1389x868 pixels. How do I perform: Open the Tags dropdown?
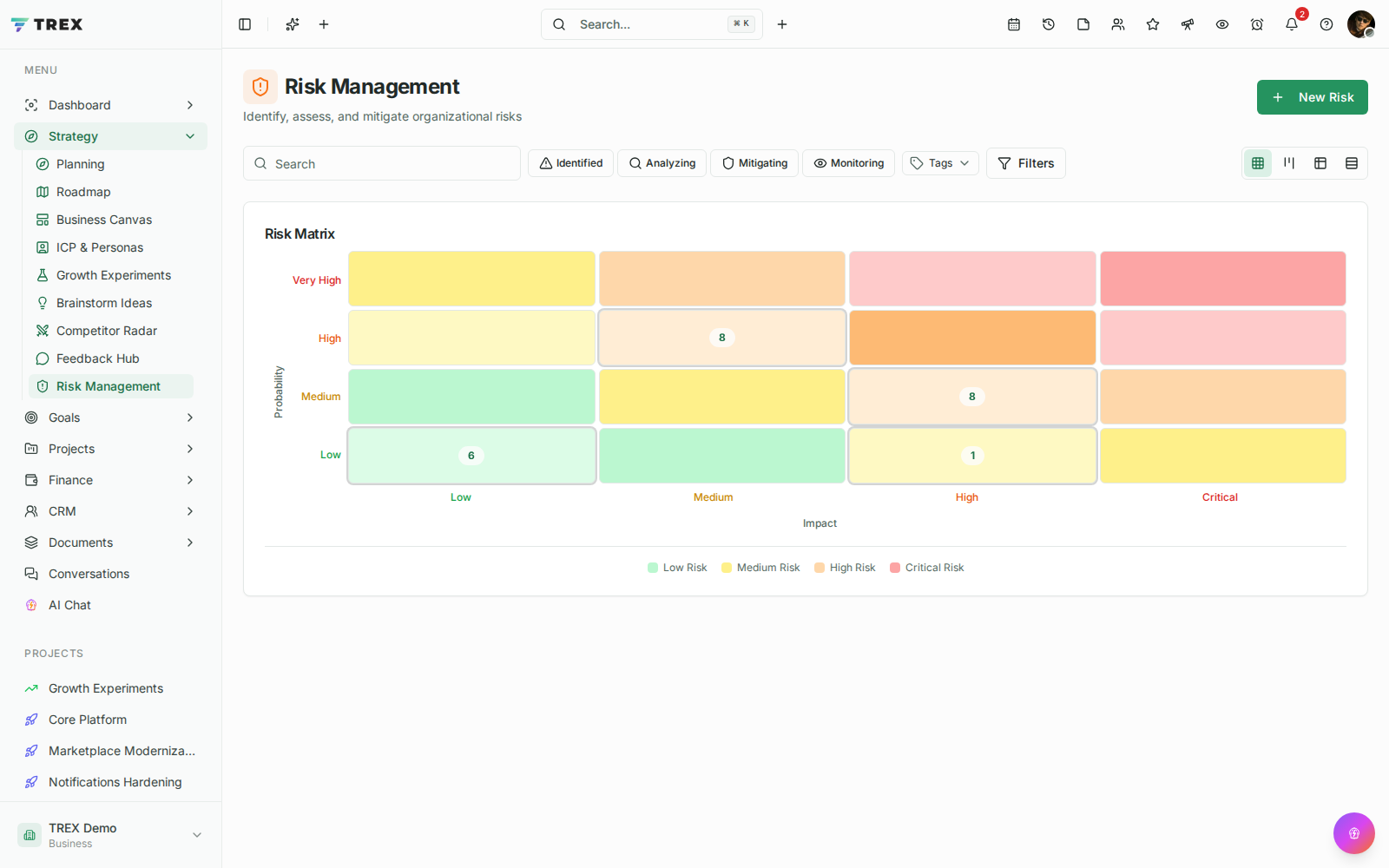tap(940, 163)
